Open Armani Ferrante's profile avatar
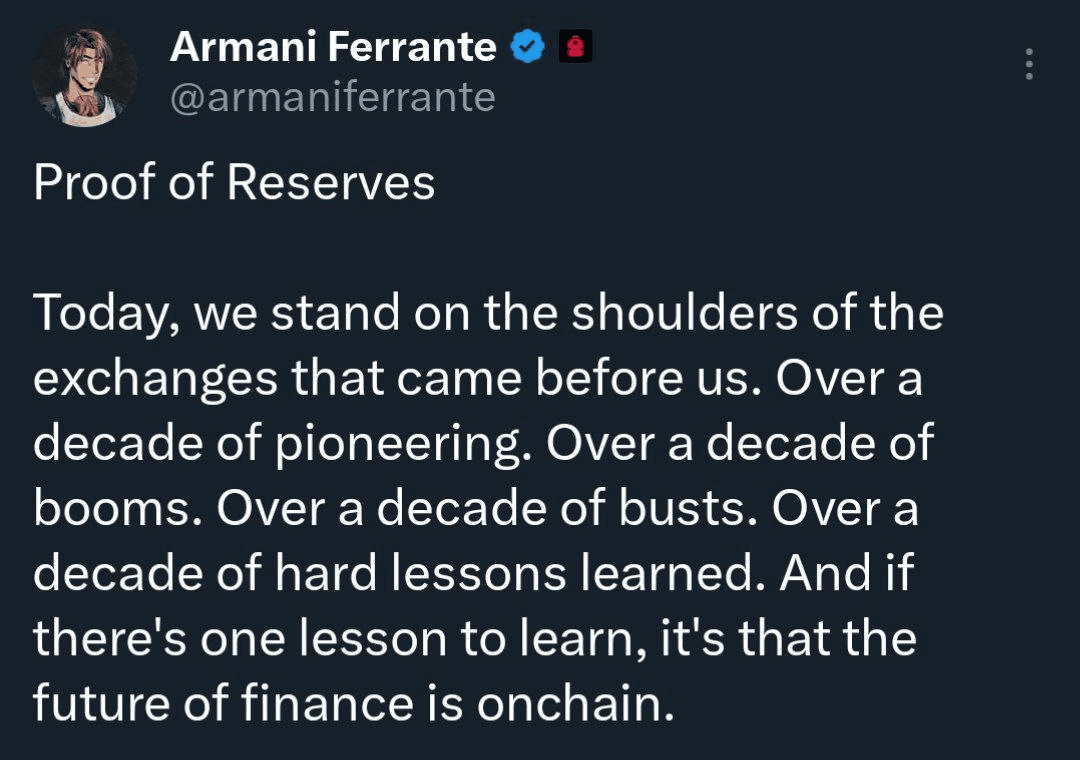1080x760 pixels. click(84, 76)
